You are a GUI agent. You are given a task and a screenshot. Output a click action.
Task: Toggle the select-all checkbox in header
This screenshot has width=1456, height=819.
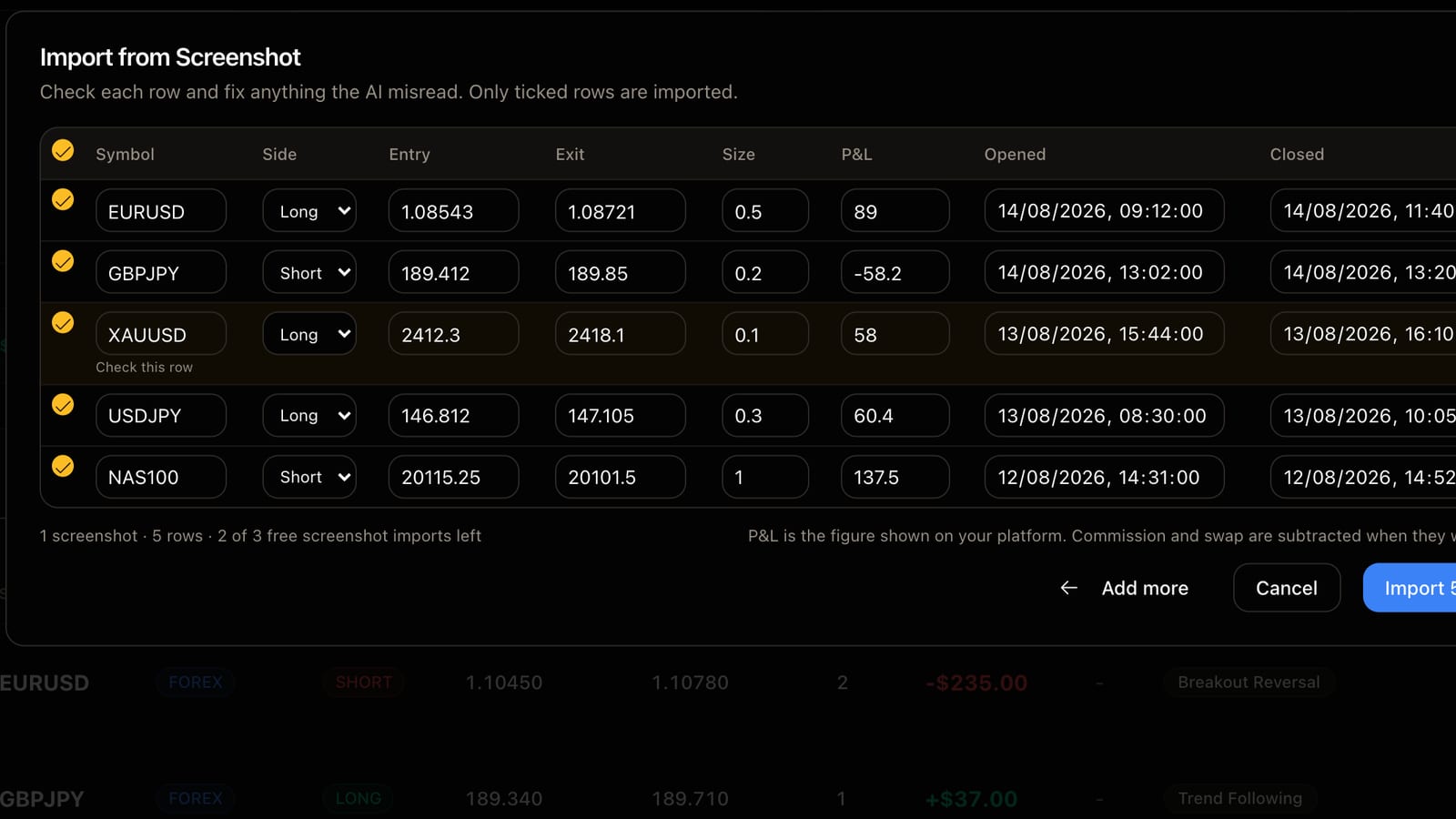click(63, 150)
